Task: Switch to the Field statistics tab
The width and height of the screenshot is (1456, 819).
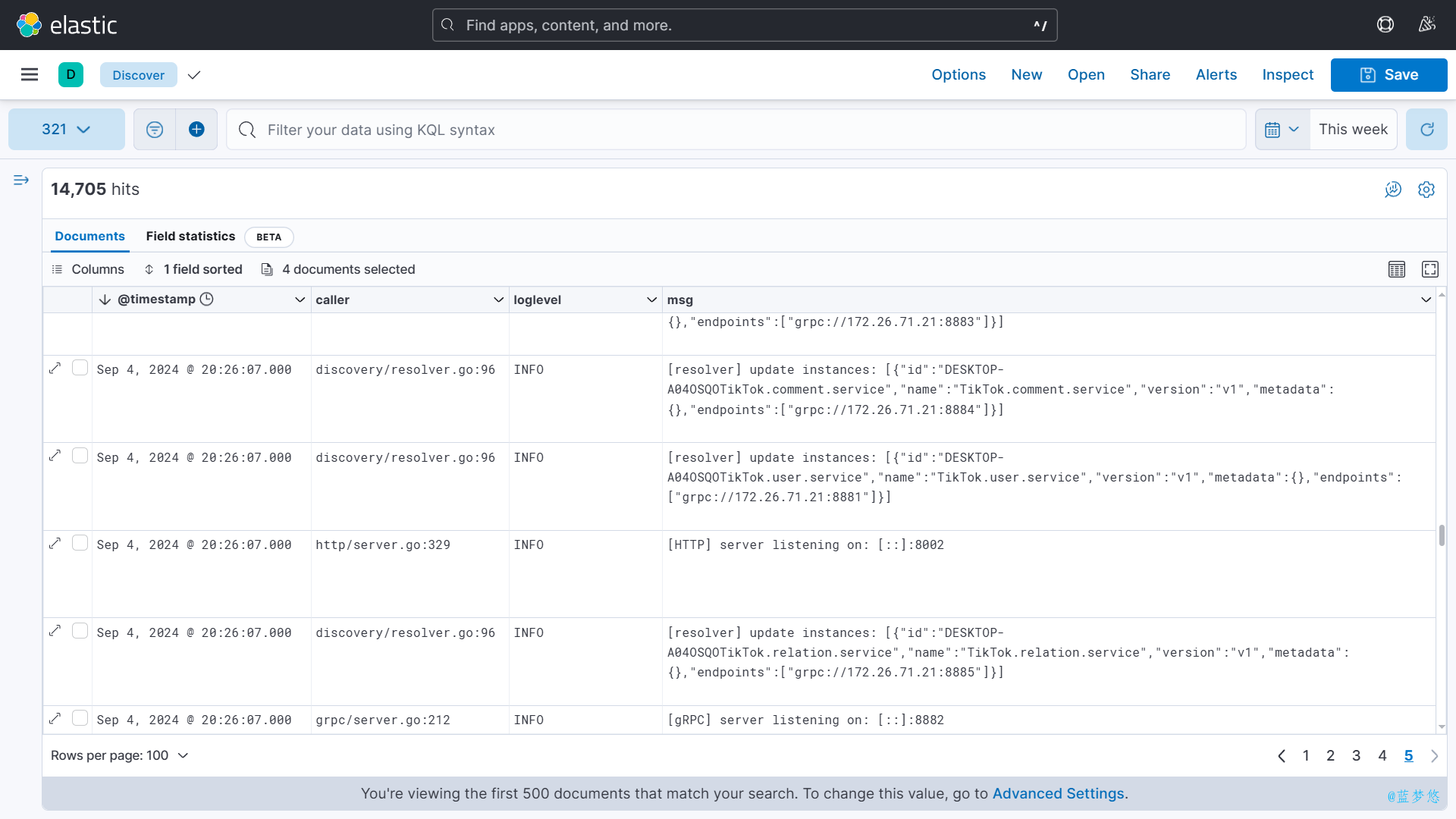Action: click(x=190, y=237)
